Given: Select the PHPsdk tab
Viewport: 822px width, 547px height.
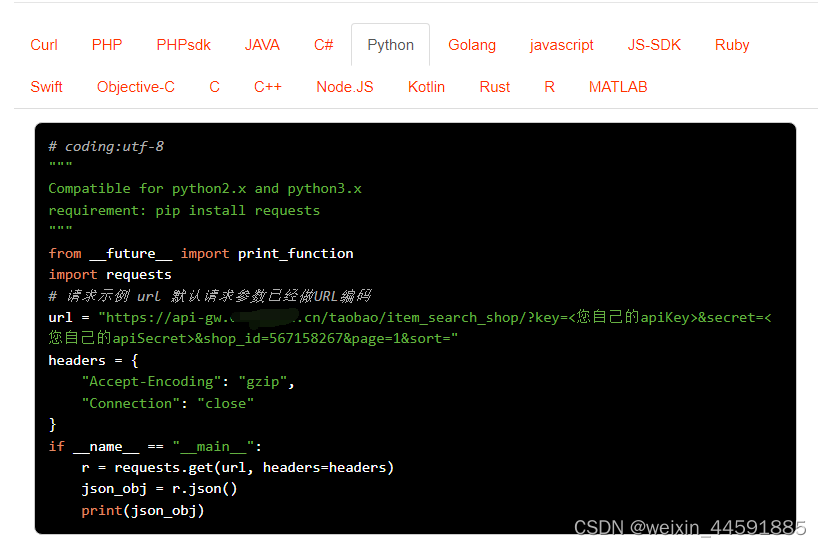Looking at the screenshot, I should click(x=183, y=45).
